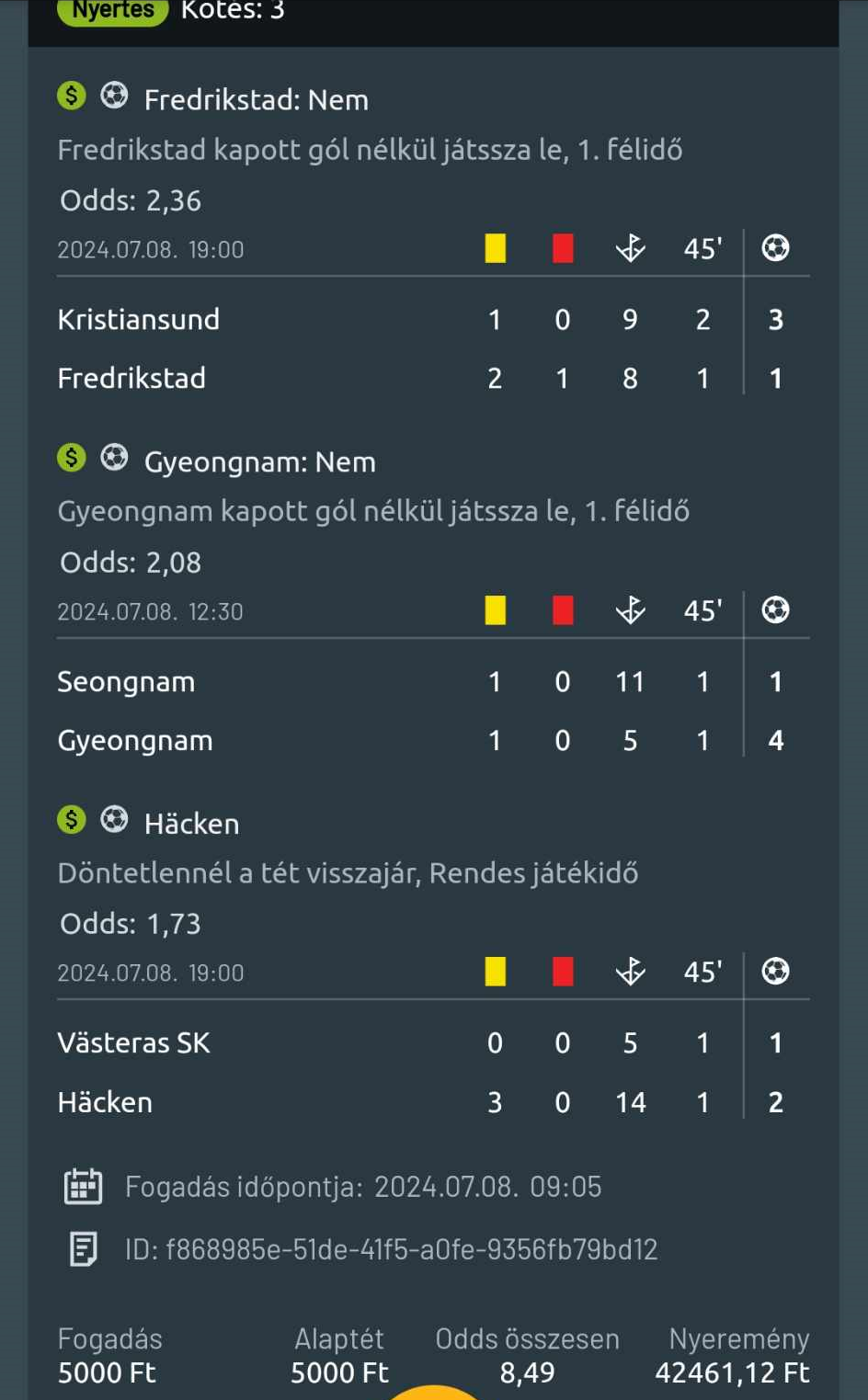Tap the green Nyertes status badge
Image resolution: width=868 pixels, height=1400 pixels.
point(113,11)
